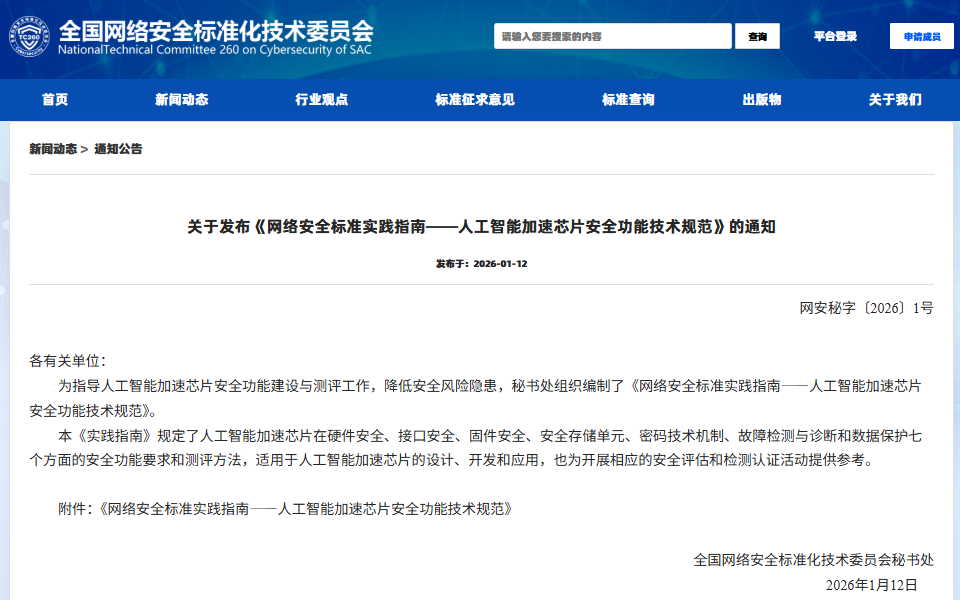This screenshot has width=960, height=600.
Task: Click the site search input box
Action: (x=612, y=35)
